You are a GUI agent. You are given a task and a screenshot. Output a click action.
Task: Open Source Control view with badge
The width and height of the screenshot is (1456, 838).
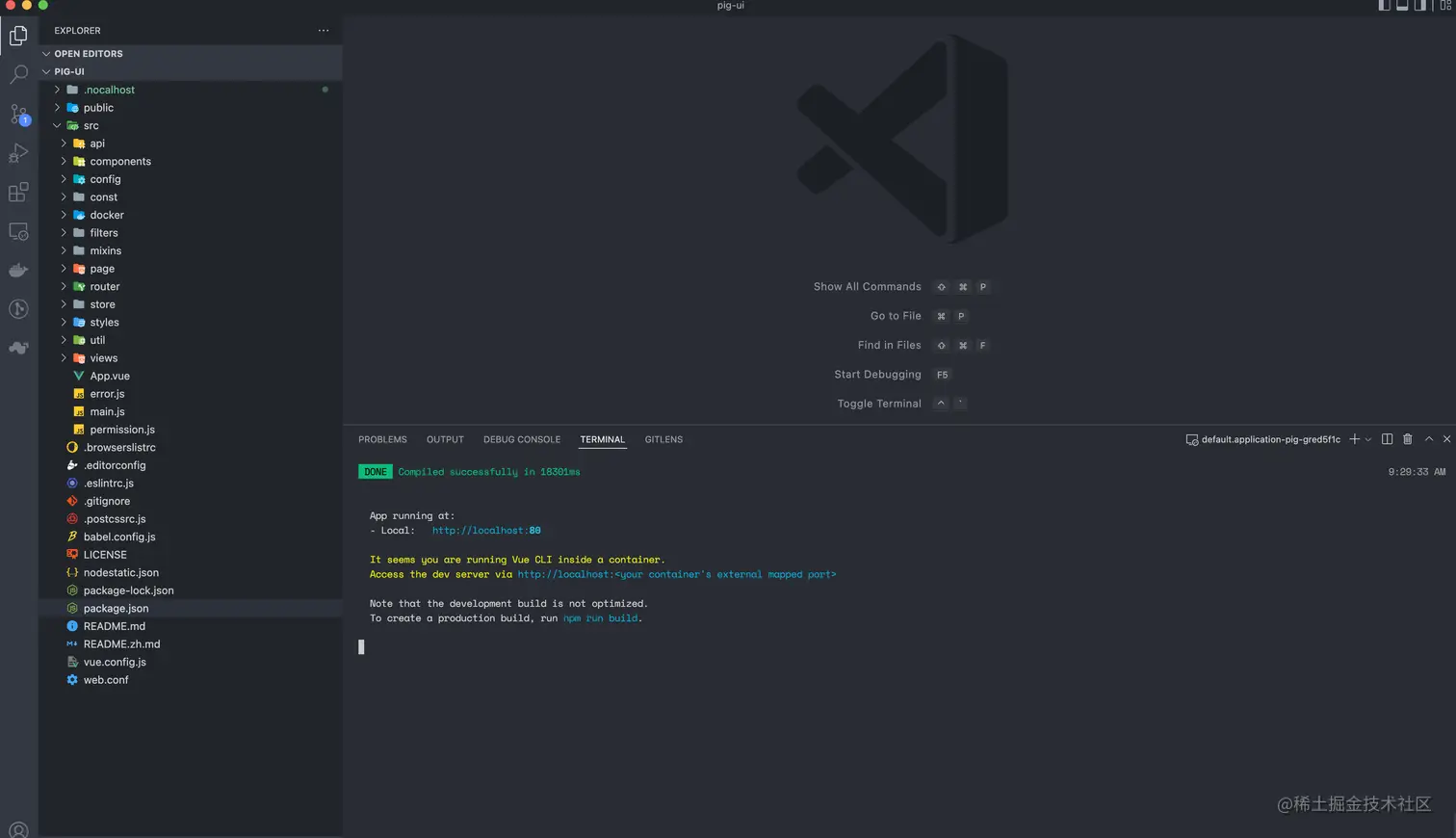click(x=18, y=114)
